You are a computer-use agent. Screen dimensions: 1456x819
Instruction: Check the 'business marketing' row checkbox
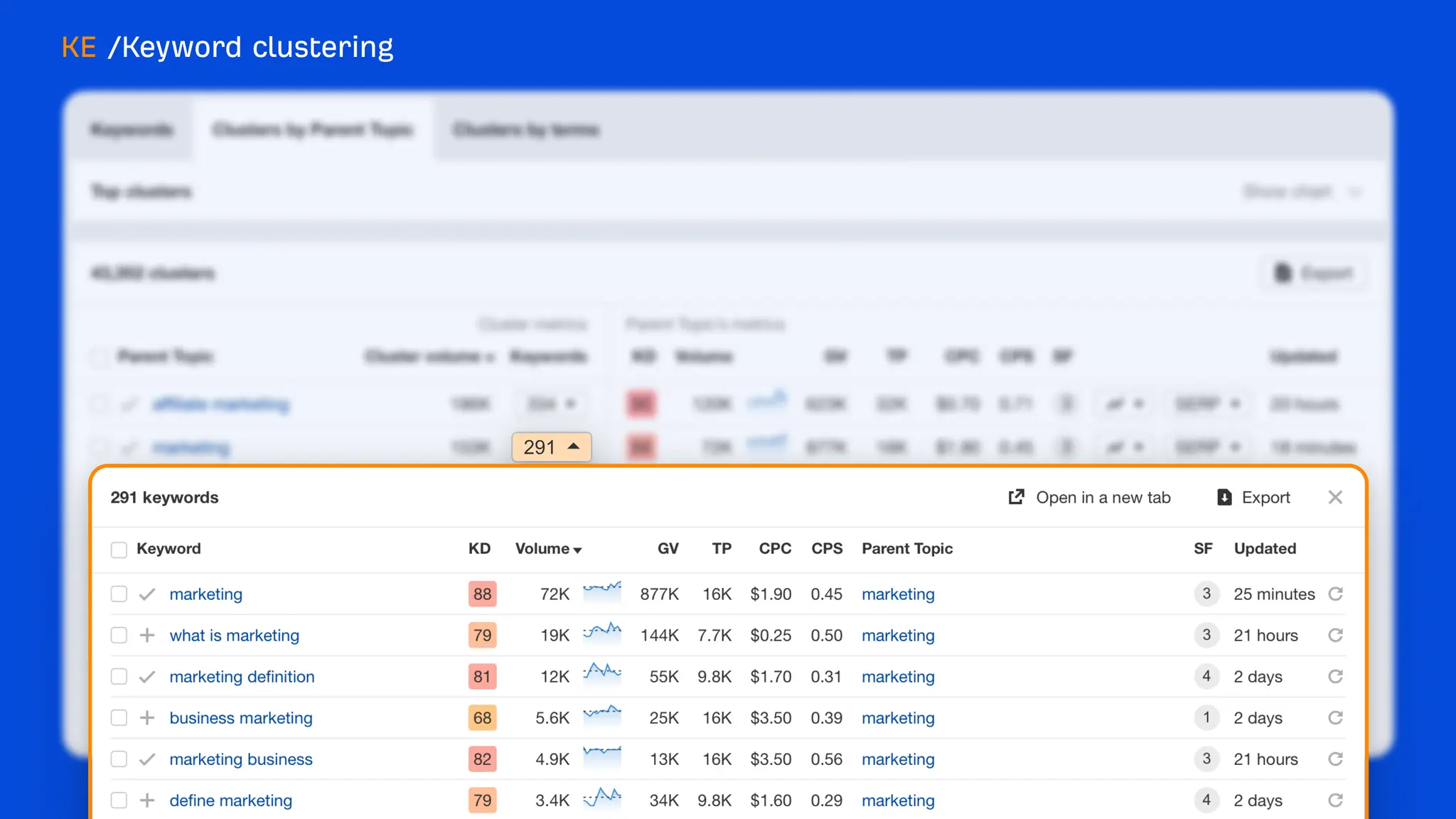pos(119,718)
